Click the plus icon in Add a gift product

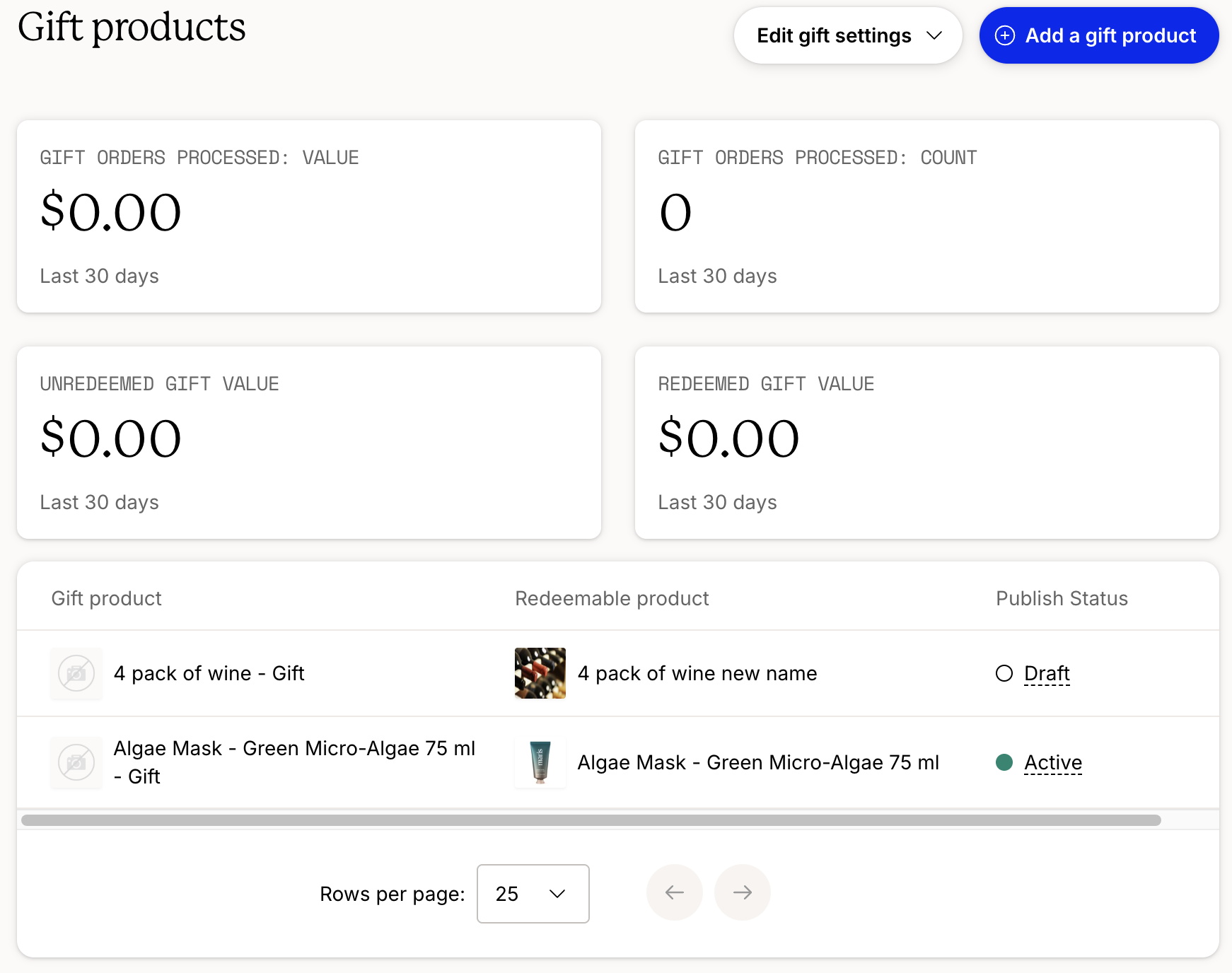click(1005, 35)
